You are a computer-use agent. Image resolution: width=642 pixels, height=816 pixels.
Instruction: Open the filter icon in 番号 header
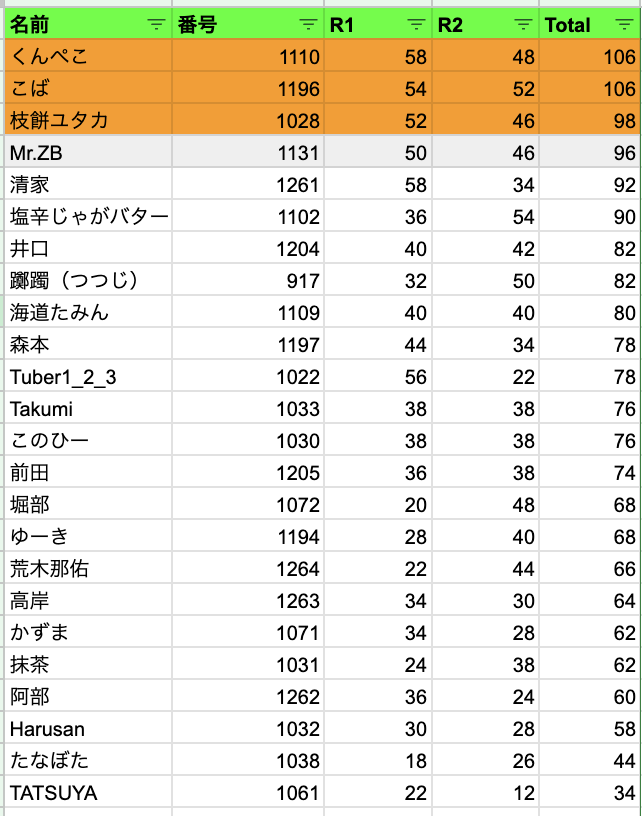coord(309,25)
